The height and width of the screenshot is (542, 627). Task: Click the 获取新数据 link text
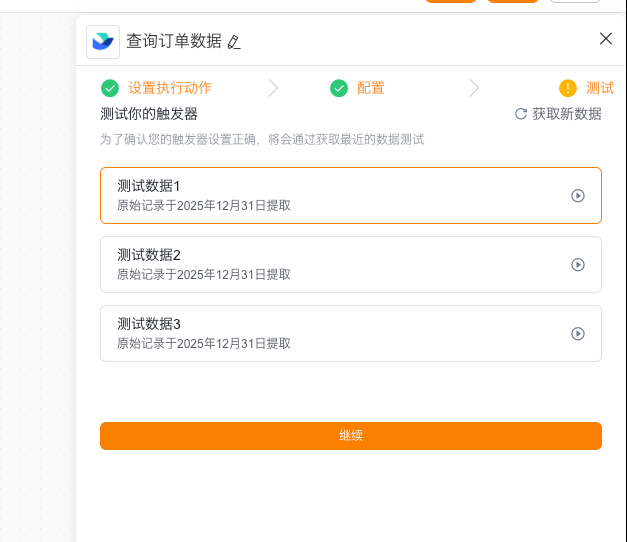(567, 114)
